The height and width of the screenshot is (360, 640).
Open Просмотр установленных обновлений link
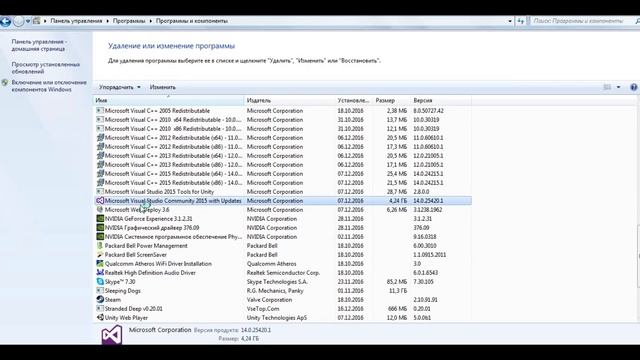[46, 68]
